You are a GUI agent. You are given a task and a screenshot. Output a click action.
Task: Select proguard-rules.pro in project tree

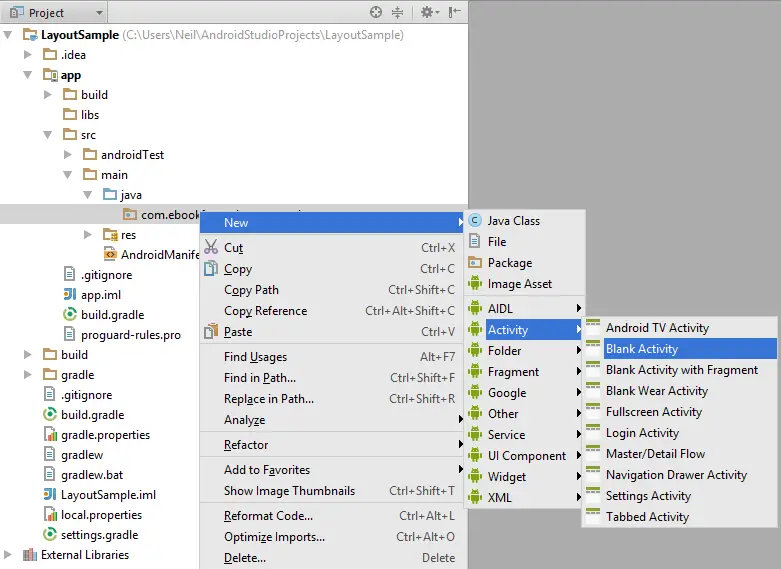click(x=130, y=335)
